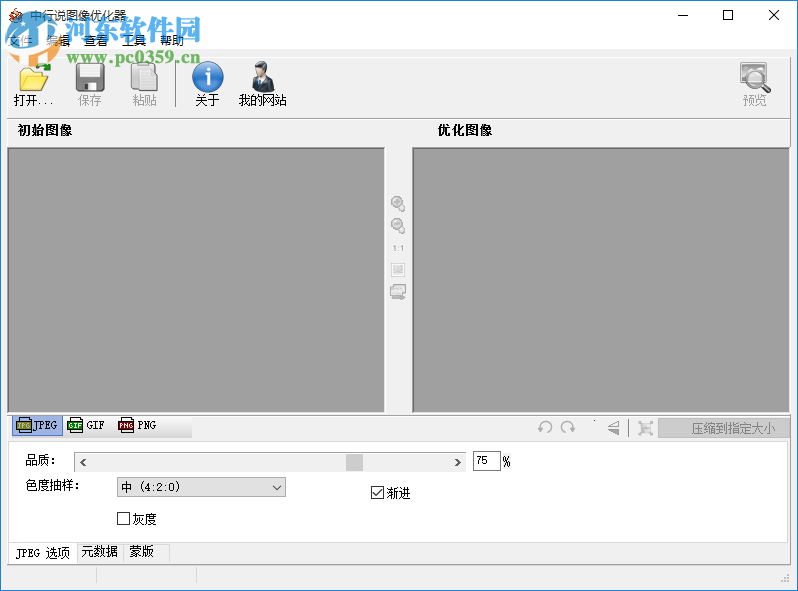Select the GIF format tab
Viewport: 798px width, 591px height.
point(86,426)
